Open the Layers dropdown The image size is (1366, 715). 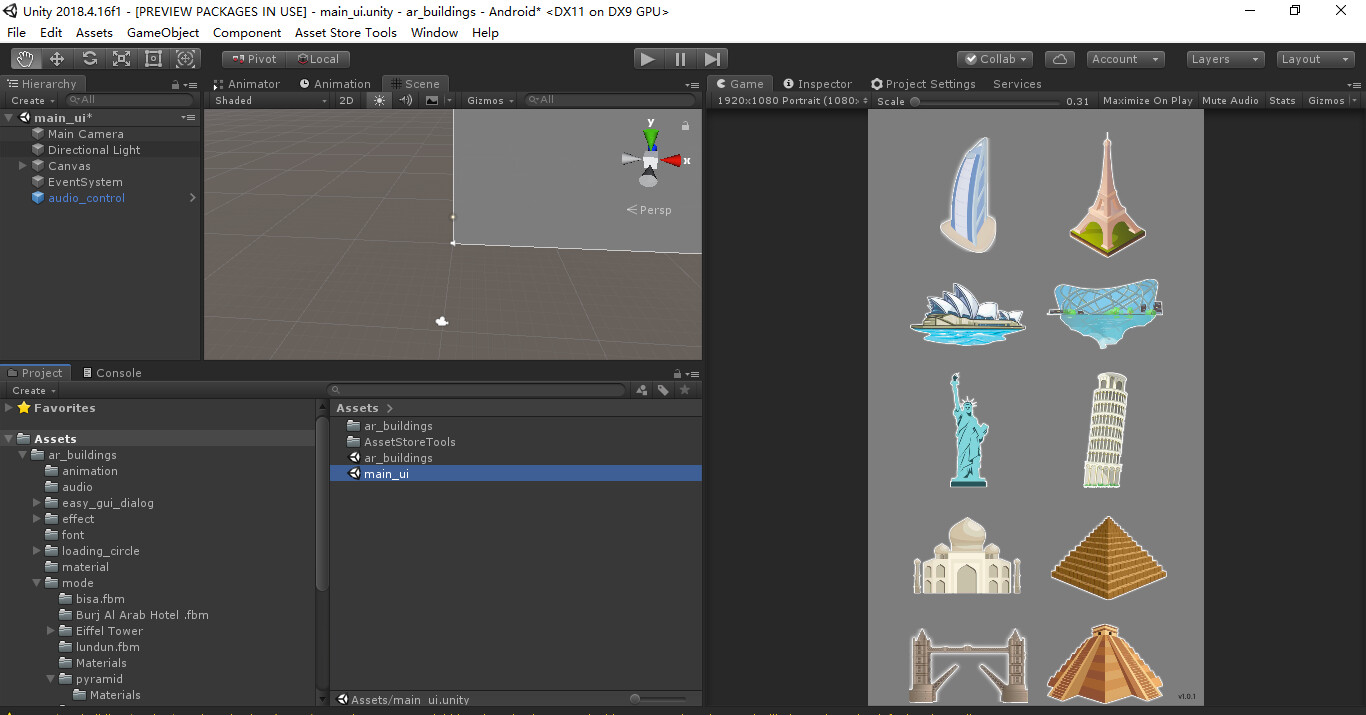1225,59
